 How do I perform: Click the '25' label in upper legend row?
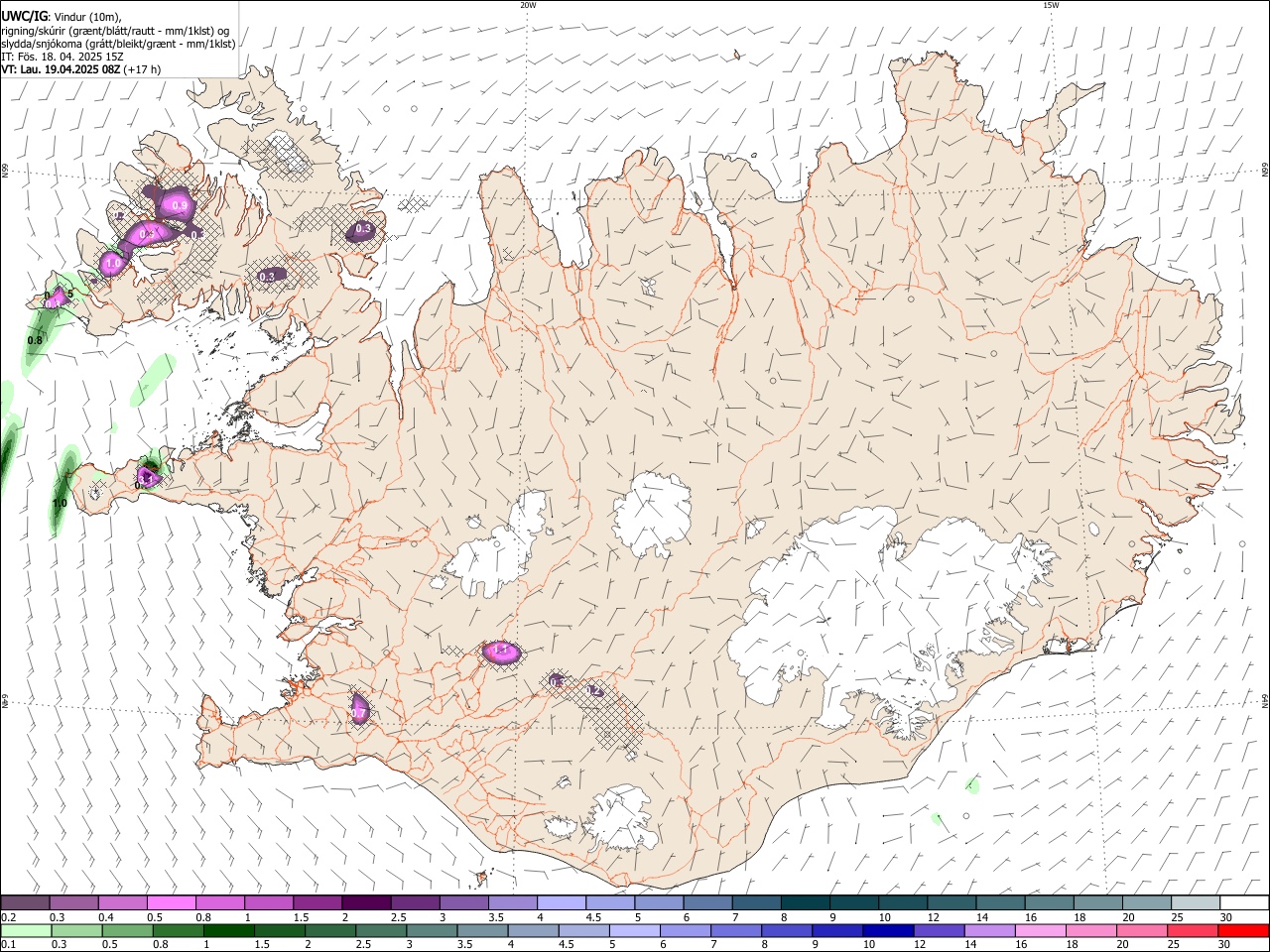(1177, 917)
